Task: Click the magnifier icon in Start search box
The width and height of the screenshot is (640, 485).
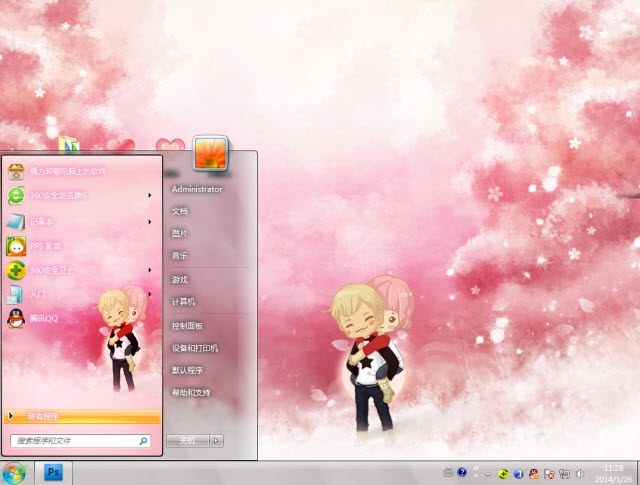Action: point(143,441)
